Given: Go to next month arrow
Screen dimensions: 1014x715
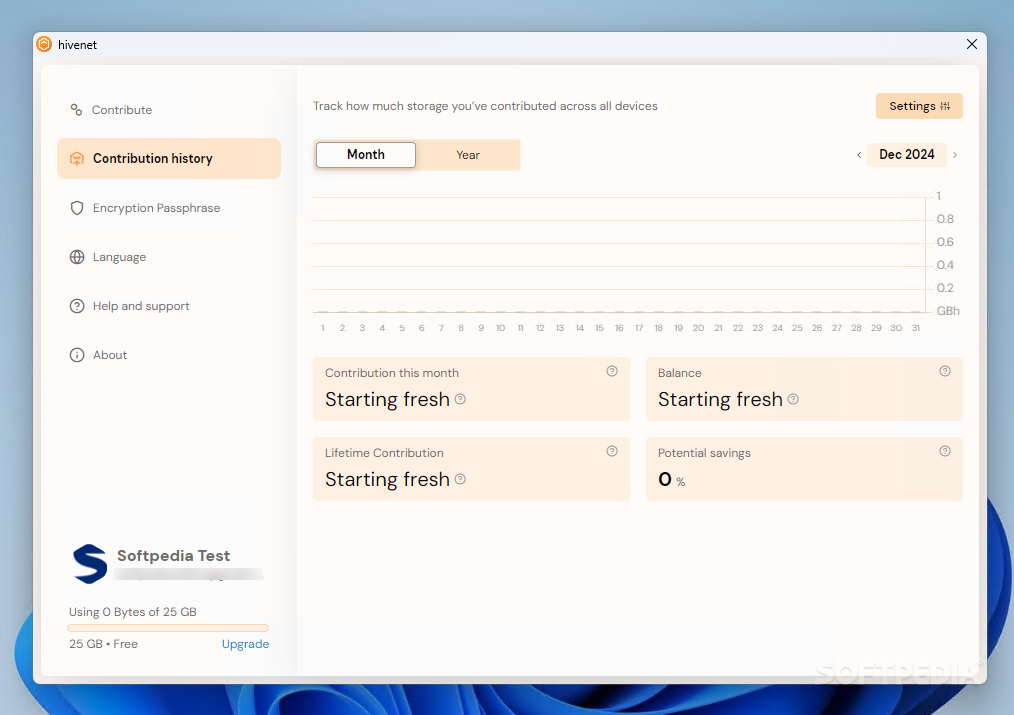Looking at the screenshot, I should [x=955, y=155].
